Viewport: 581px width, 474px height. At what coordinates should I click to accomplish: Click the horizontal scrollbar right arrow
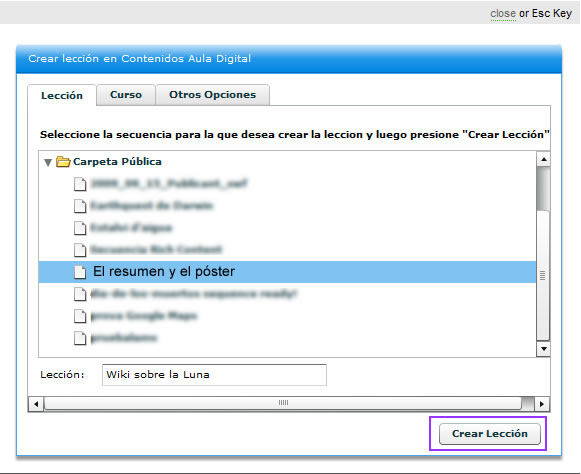542,404
